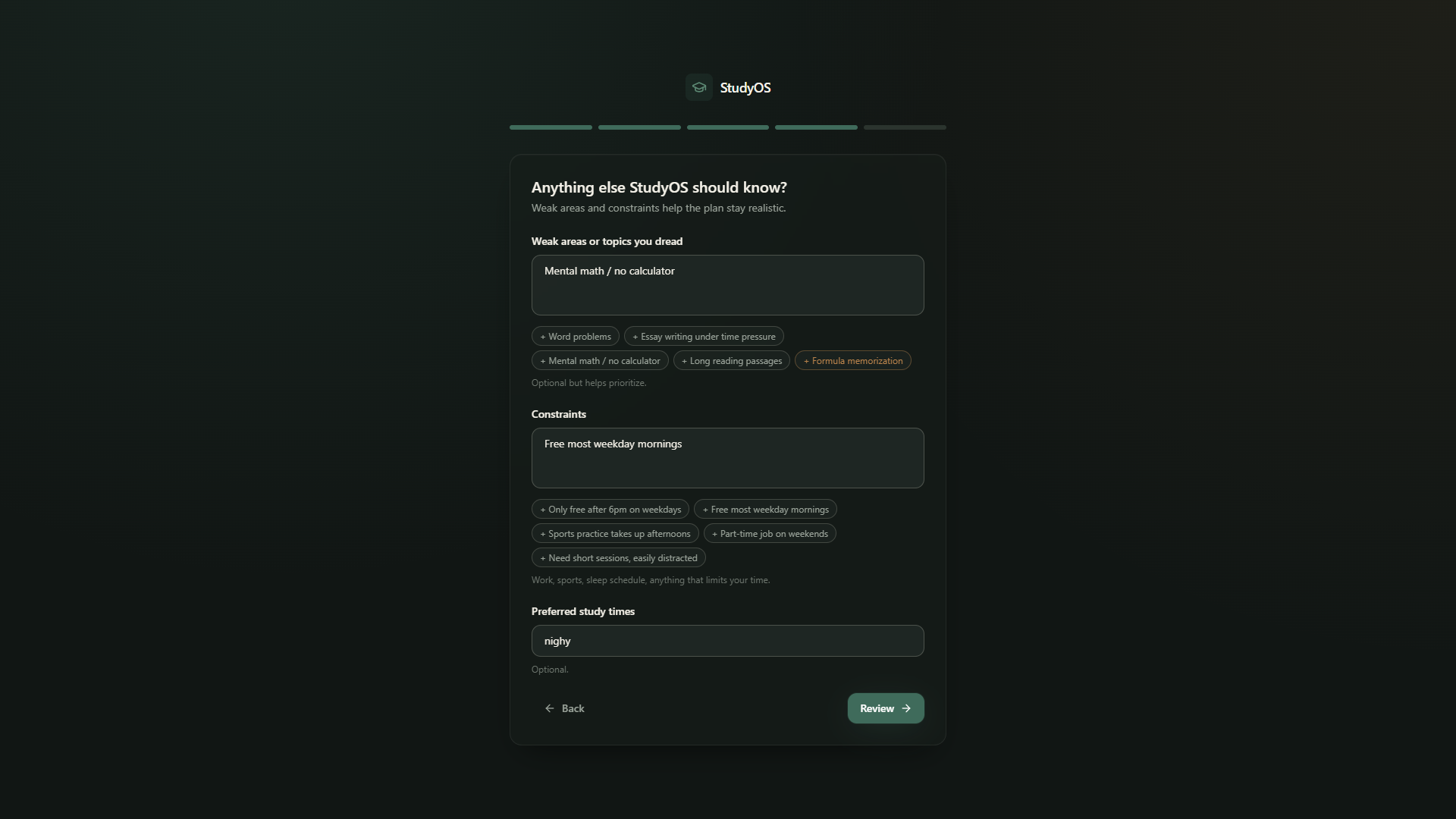The width and height of the screenshot is (1456, 819).
Task: Go back with the Back button
Action: click(564, 708)
